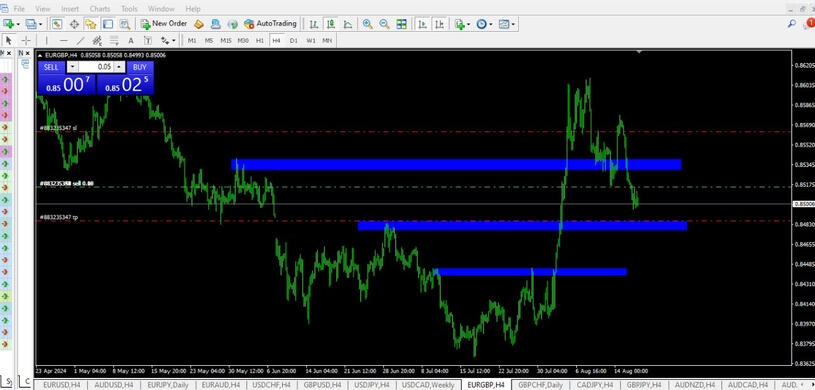Switch chart to M30 timeframe
The image size is (815, 390).
pos(243,40)
